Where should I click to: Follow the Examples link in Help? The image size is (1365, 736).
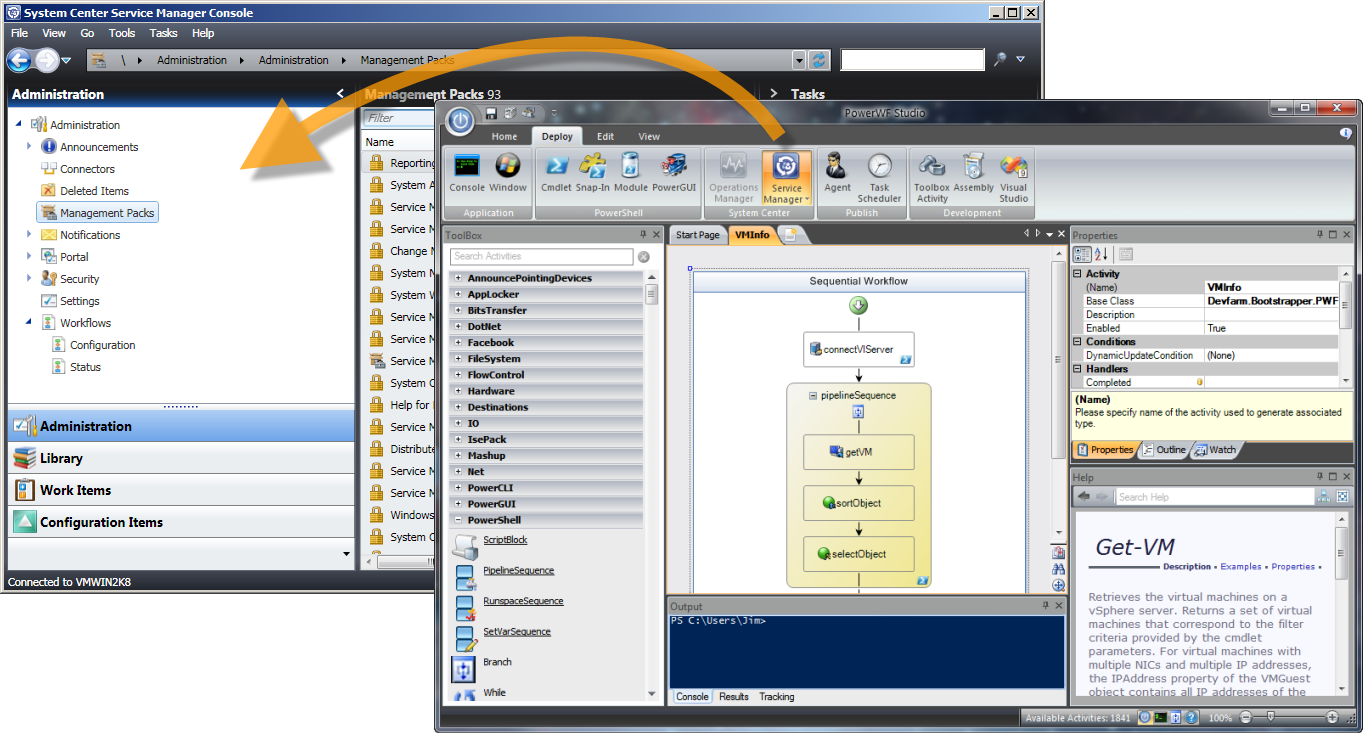pos(1241,567)
